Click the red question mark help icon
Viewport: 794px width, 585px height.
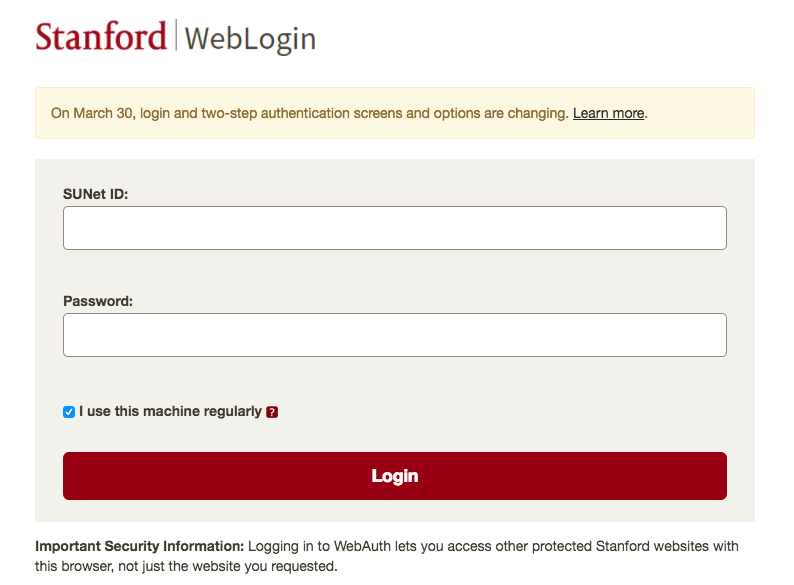pos(272,412)
